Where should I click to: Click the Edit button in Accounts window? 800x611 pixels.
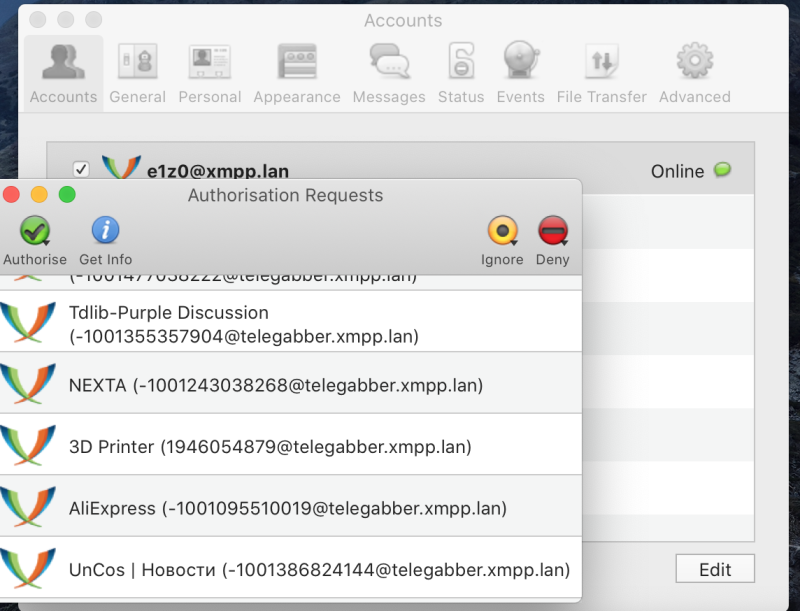point(715,569)
